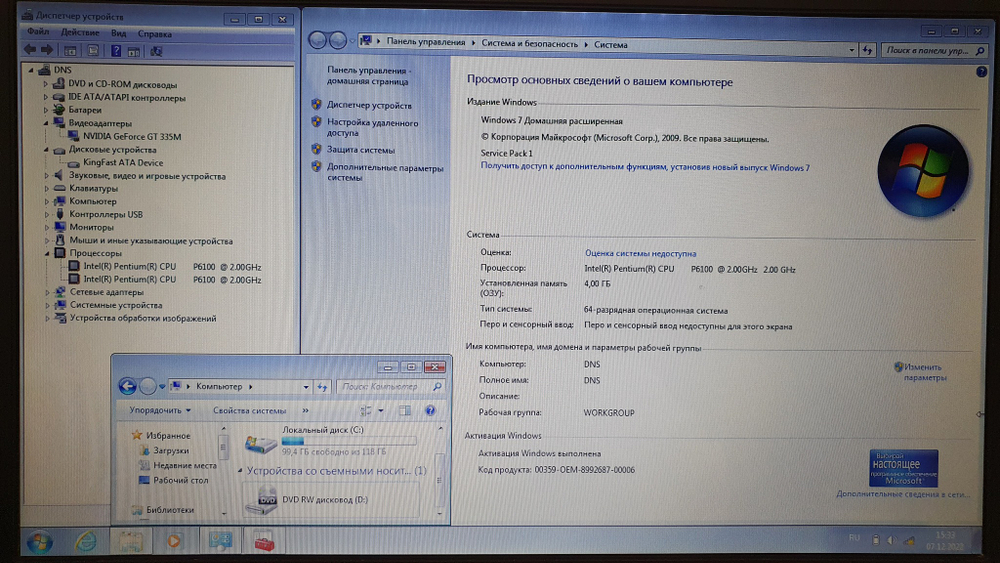Click Back button in System window

coord(317,40)
